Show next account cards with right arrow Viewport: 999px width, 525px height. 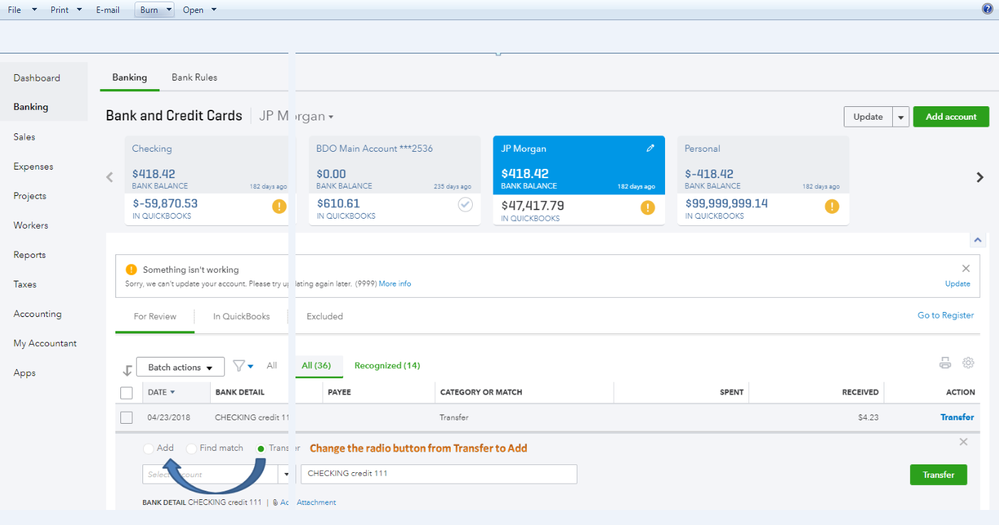point(980,177)
